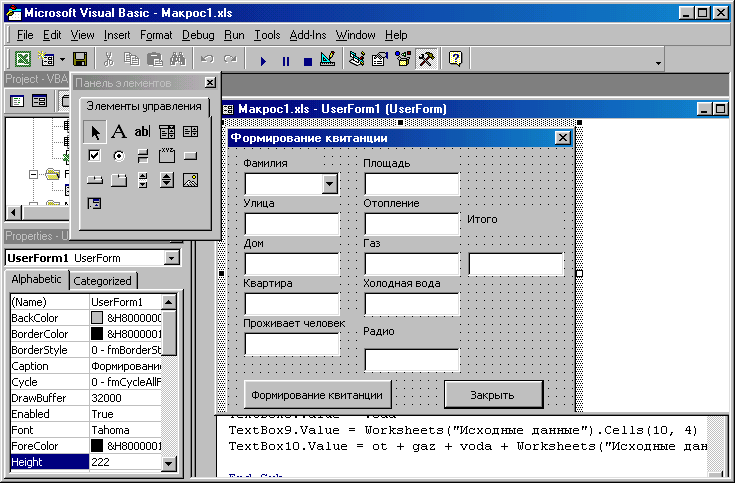735x483 pixels.
Task: Select the ScrollBar control tool
Action: (x=143, y=180)
